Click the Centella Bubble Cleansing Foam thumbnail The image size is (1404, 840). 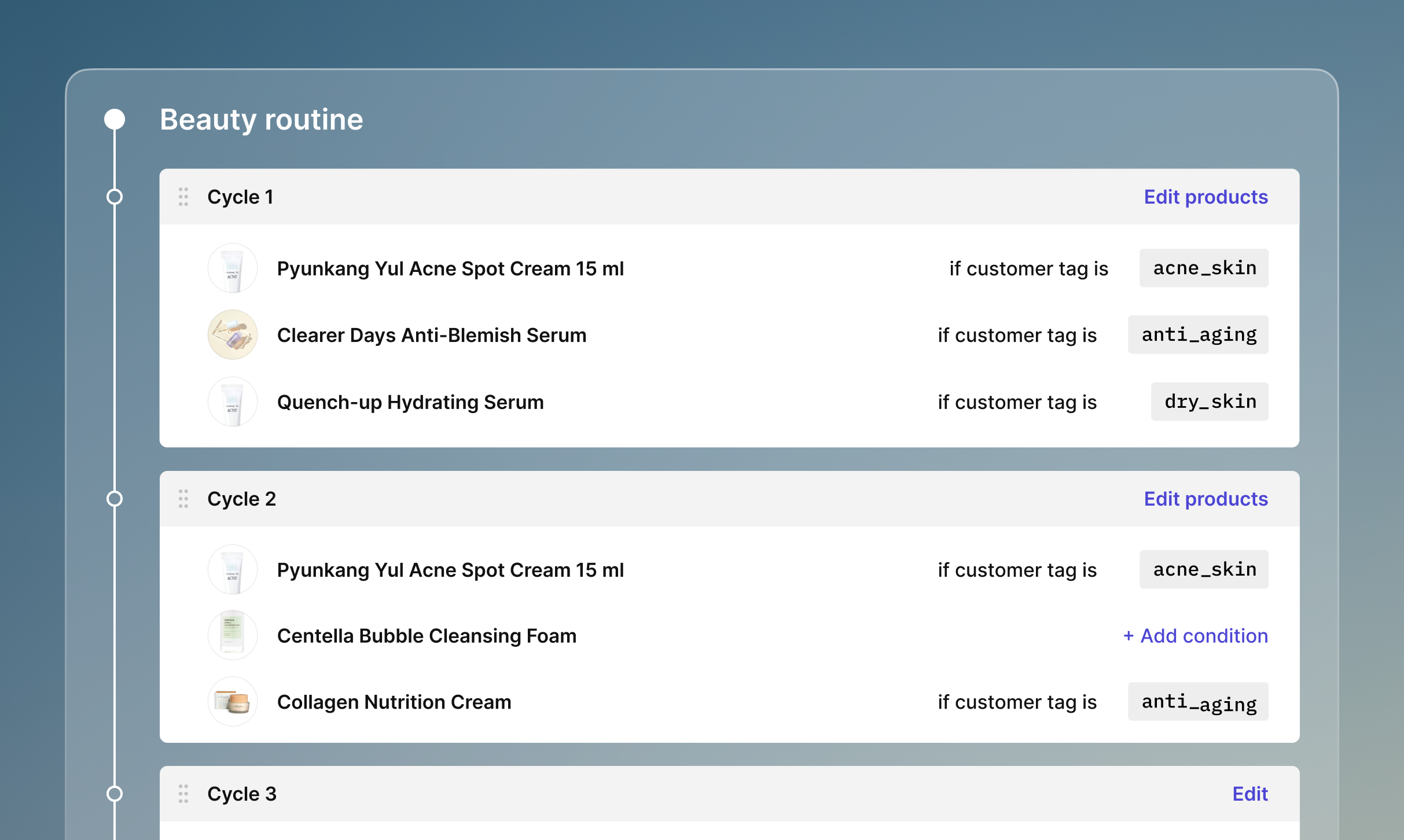(233, 635)
